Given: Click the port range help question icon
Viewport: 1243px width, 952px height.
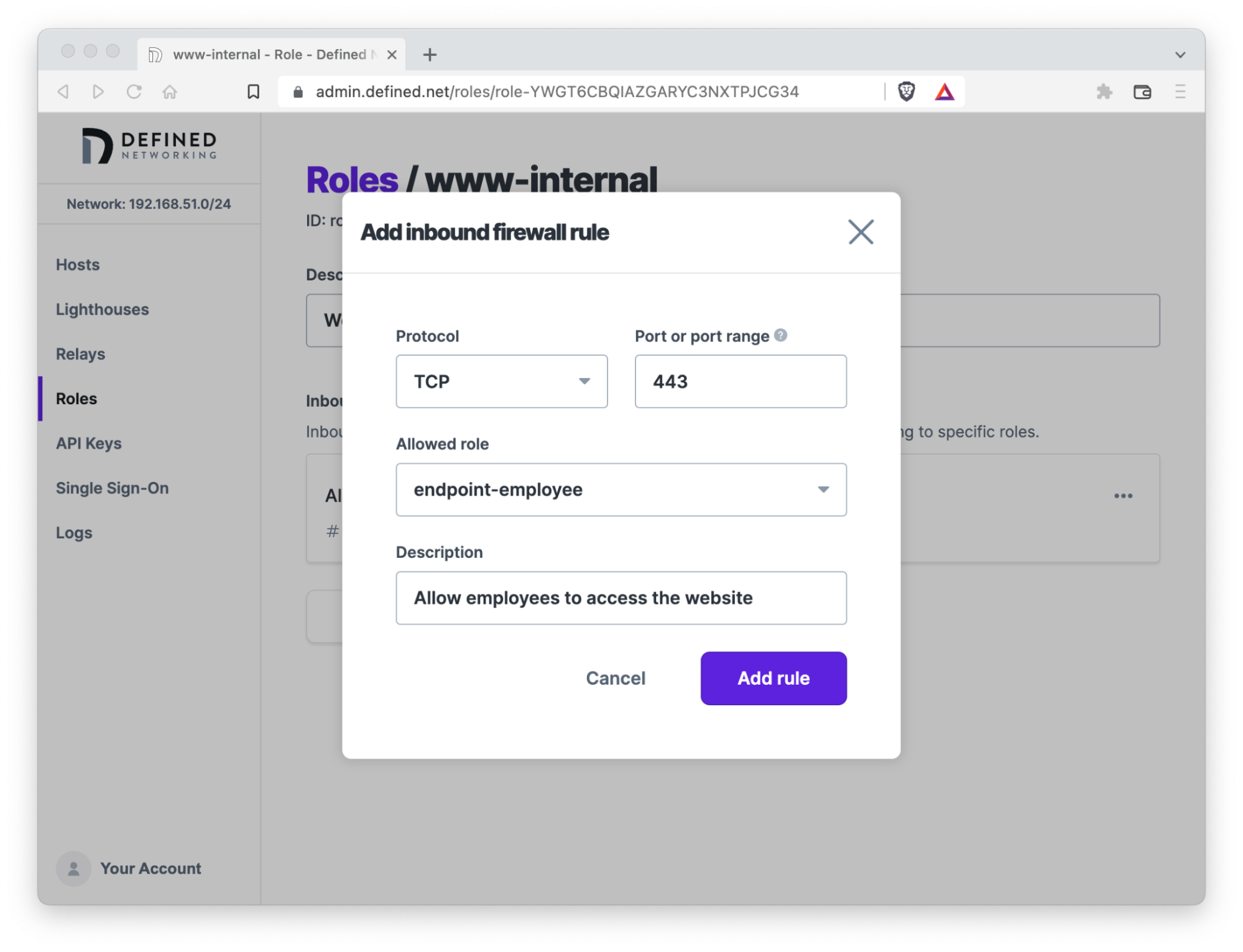Looking at the screenshot, I should (x=781, y=335).
